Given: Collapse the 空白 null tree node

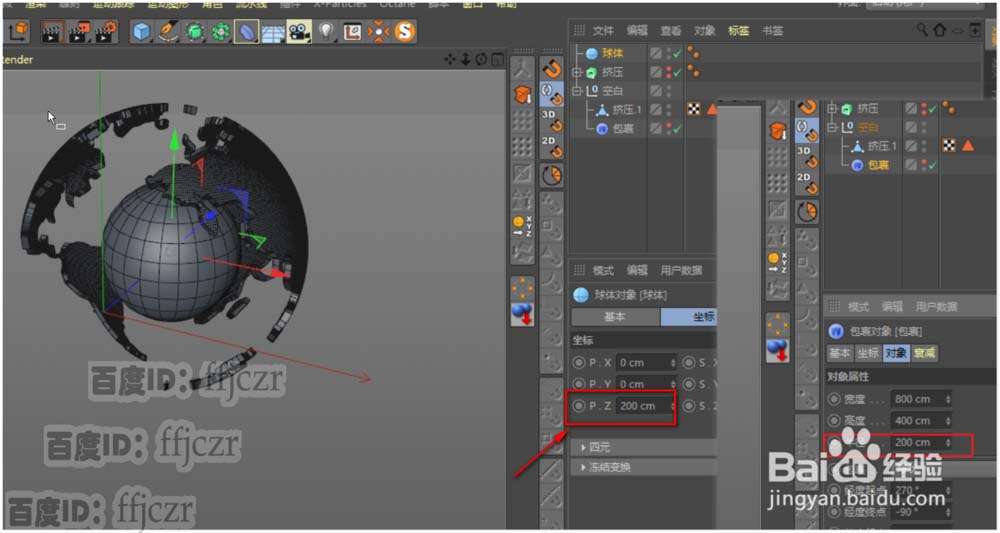Looking at the screenshot, I should (x=577, y=91).
